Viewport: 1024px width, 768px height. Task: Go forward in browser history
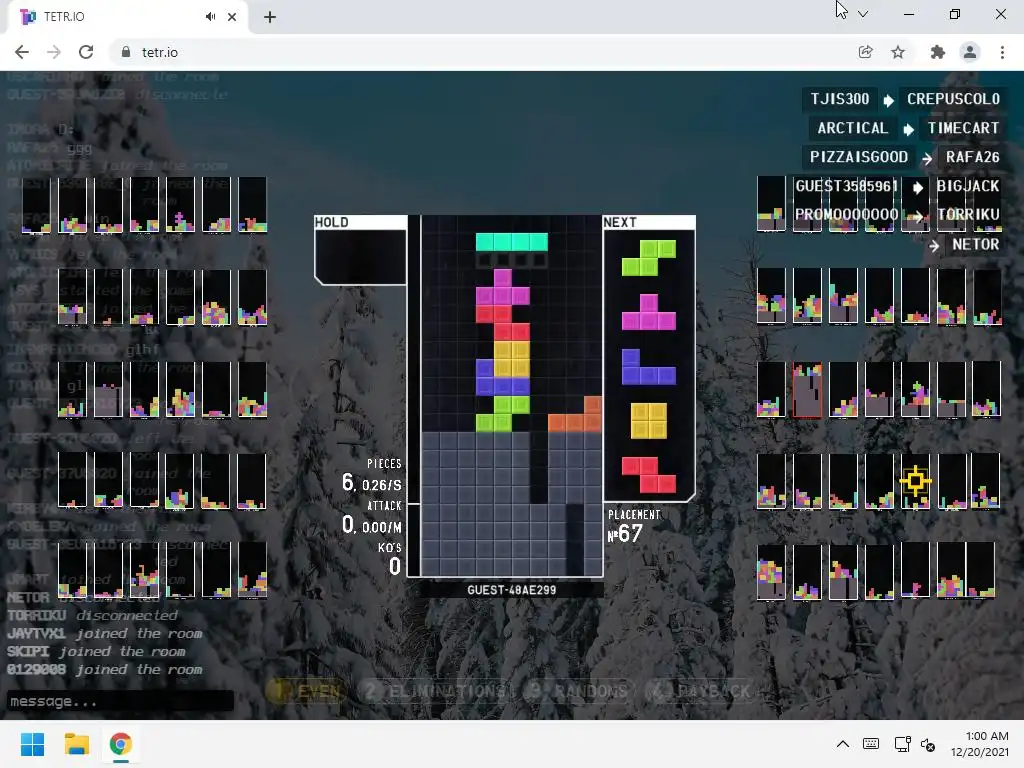point(54,52)
